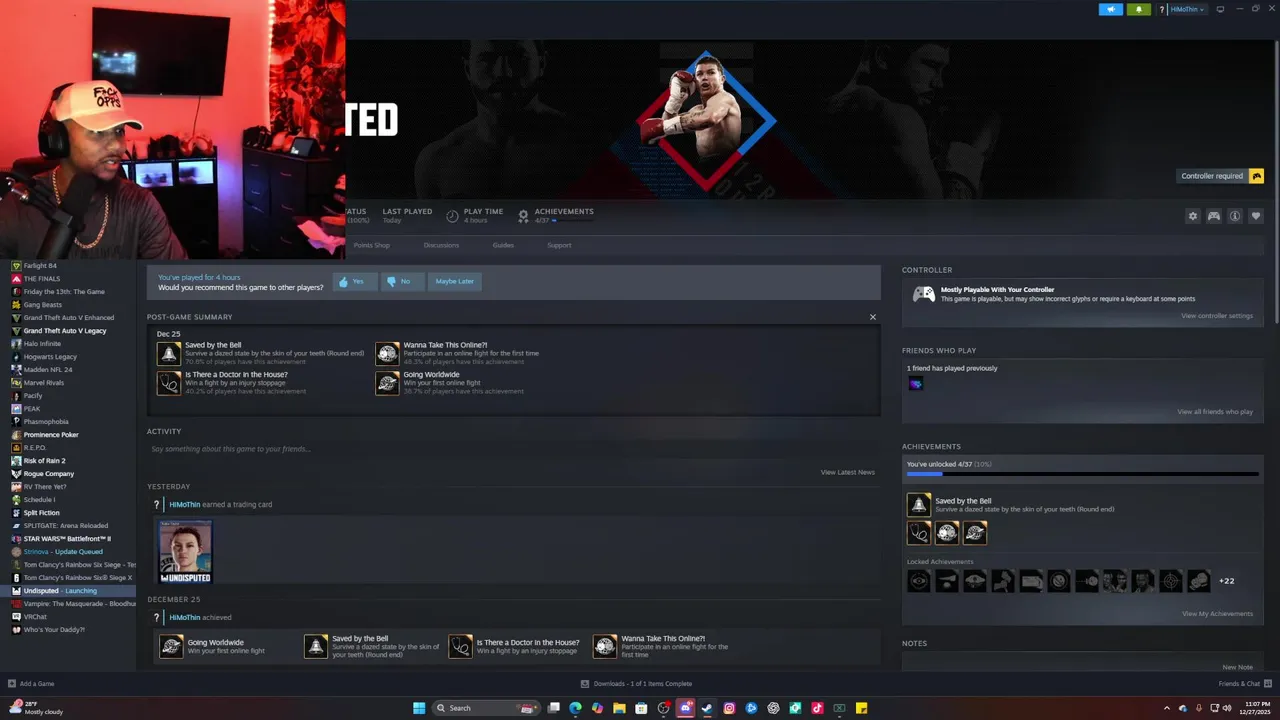Click THE FINALS game icon in library

[16, 279]
